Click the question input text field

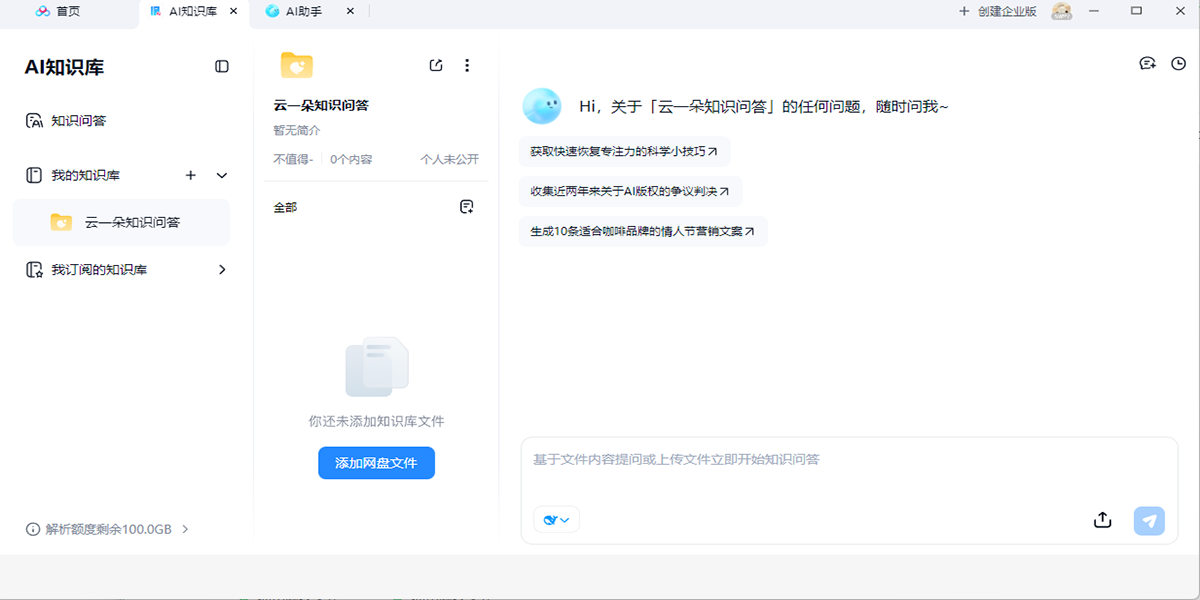(x=848, y=470)
